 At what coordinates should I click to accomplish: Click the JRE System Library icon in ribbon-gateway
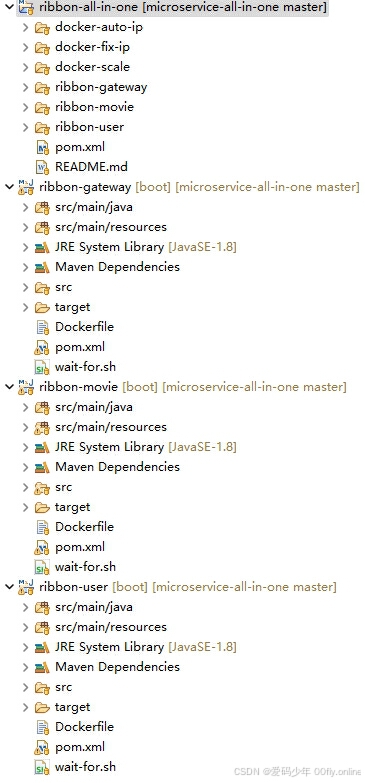42,247
